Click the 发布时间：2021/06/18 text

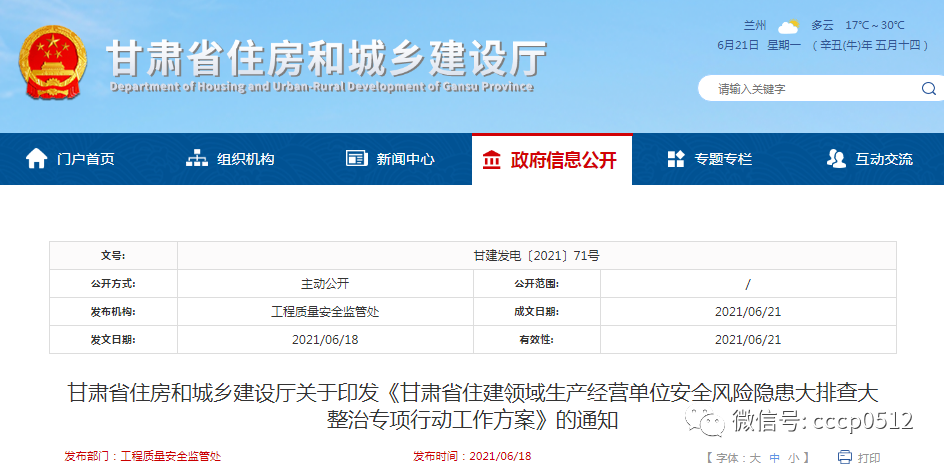click(x=472, y=456)
